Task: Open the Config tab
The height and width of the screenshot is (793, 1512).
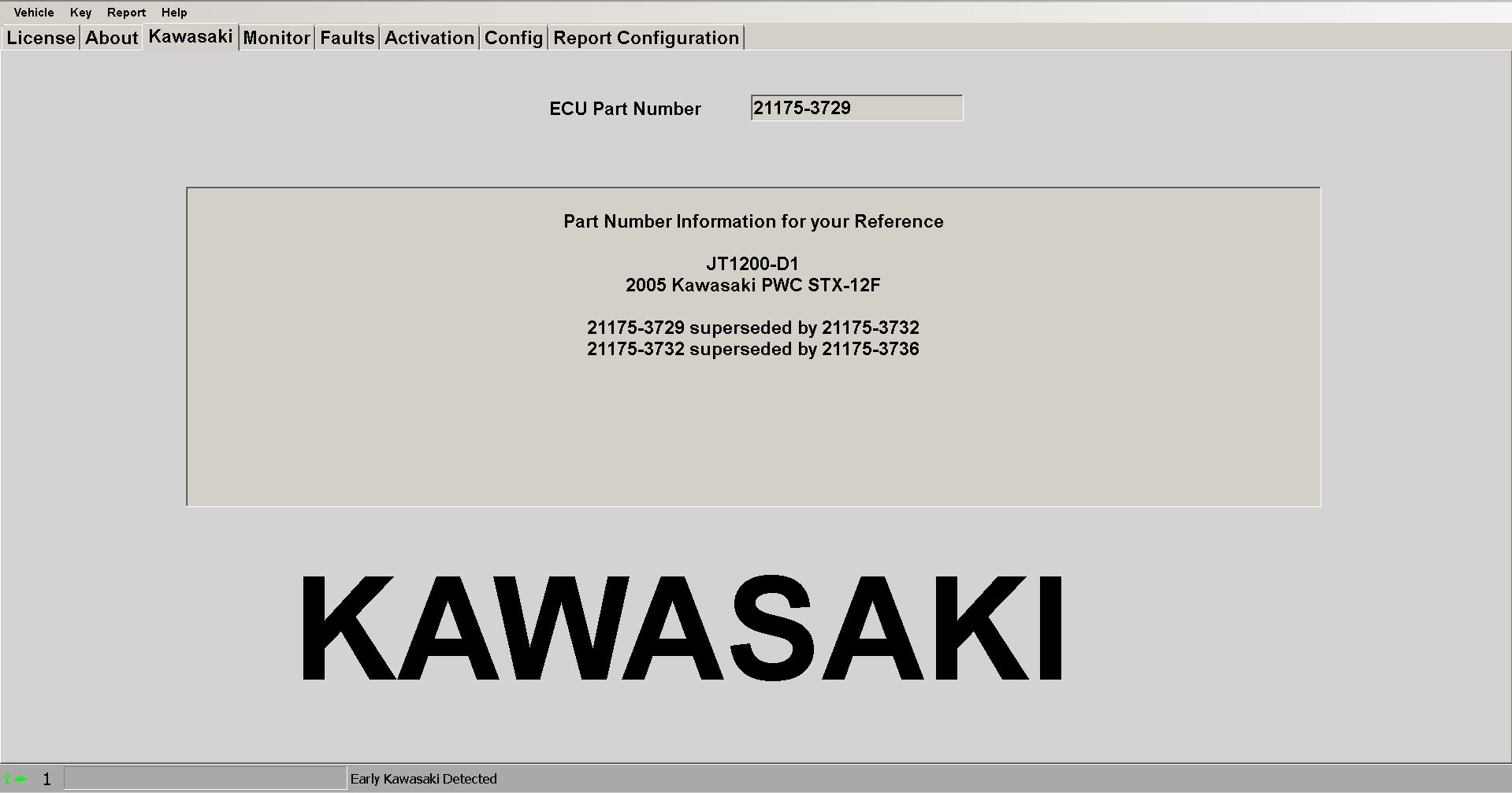Action: pyautogui.click(x=514, y=38)
